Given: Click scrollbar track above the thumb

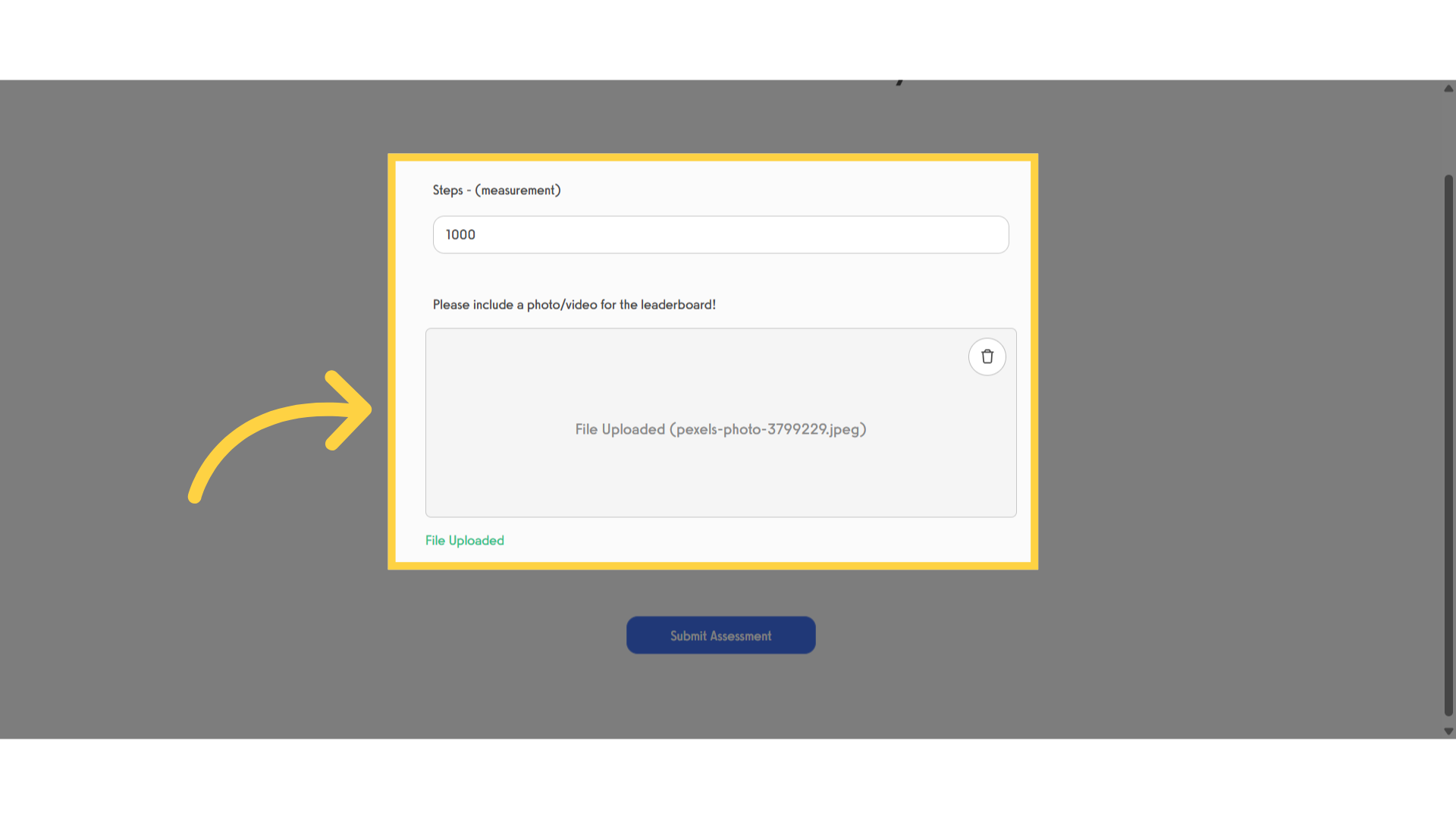Looking at the screenshot, I should 1448,135.
